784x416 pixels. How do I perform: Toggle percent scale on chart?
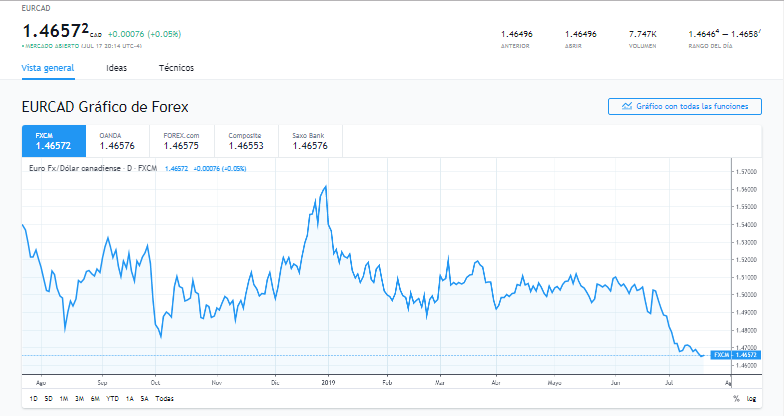point(736,398)
